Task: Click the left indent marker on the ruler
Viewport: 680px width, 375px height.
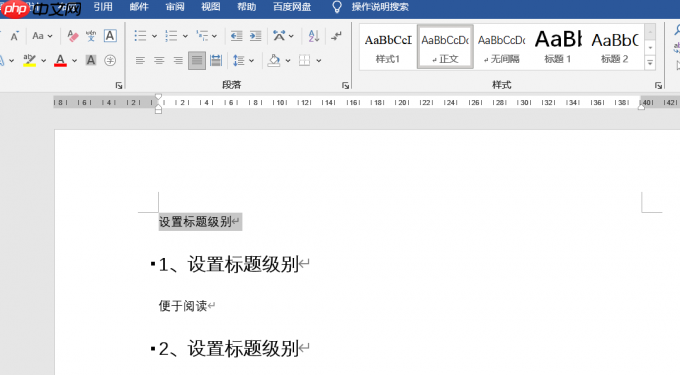Action: [158, 110]
